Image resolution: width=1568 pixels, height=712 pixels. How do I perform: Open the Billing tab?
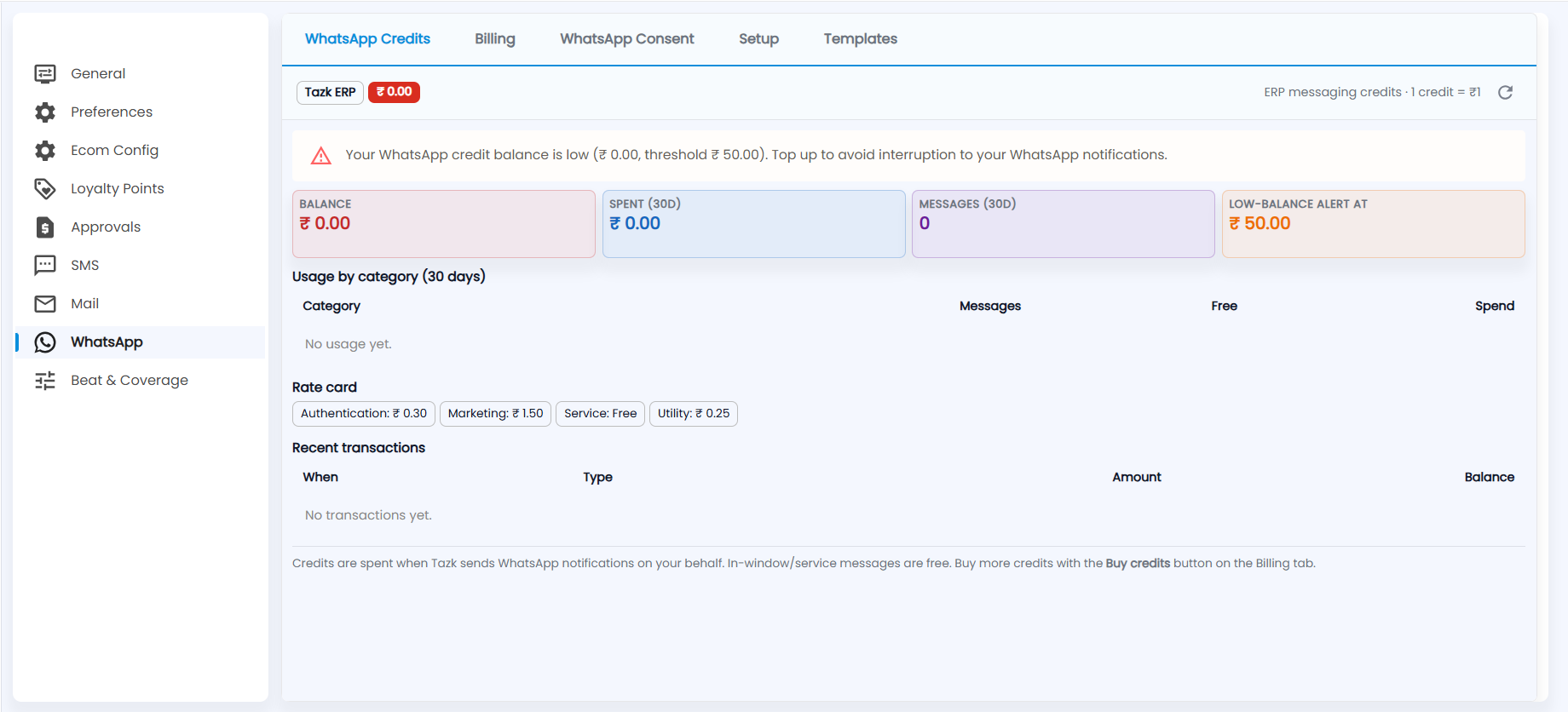coord(495,39)
